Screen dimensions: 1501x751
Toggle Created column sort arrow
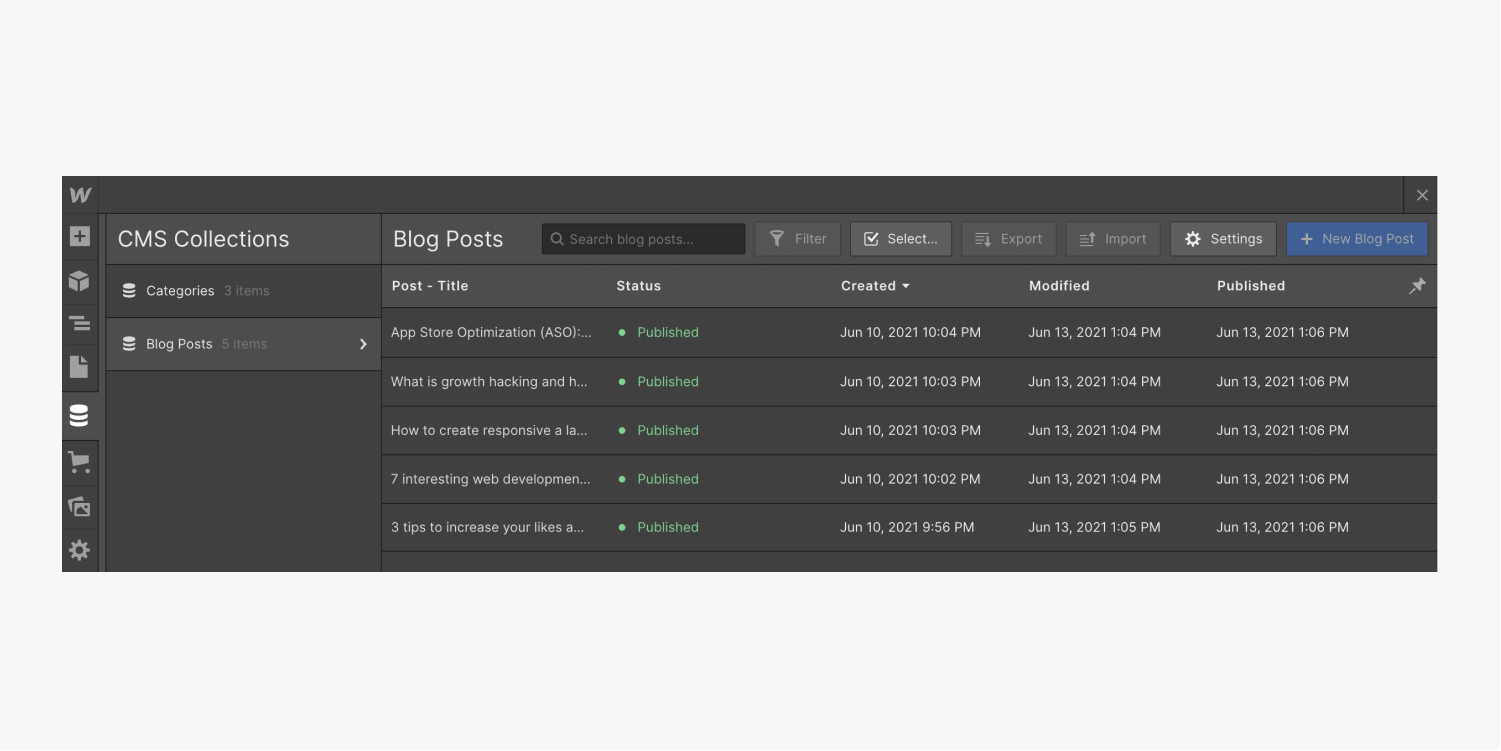coord(906,286)
